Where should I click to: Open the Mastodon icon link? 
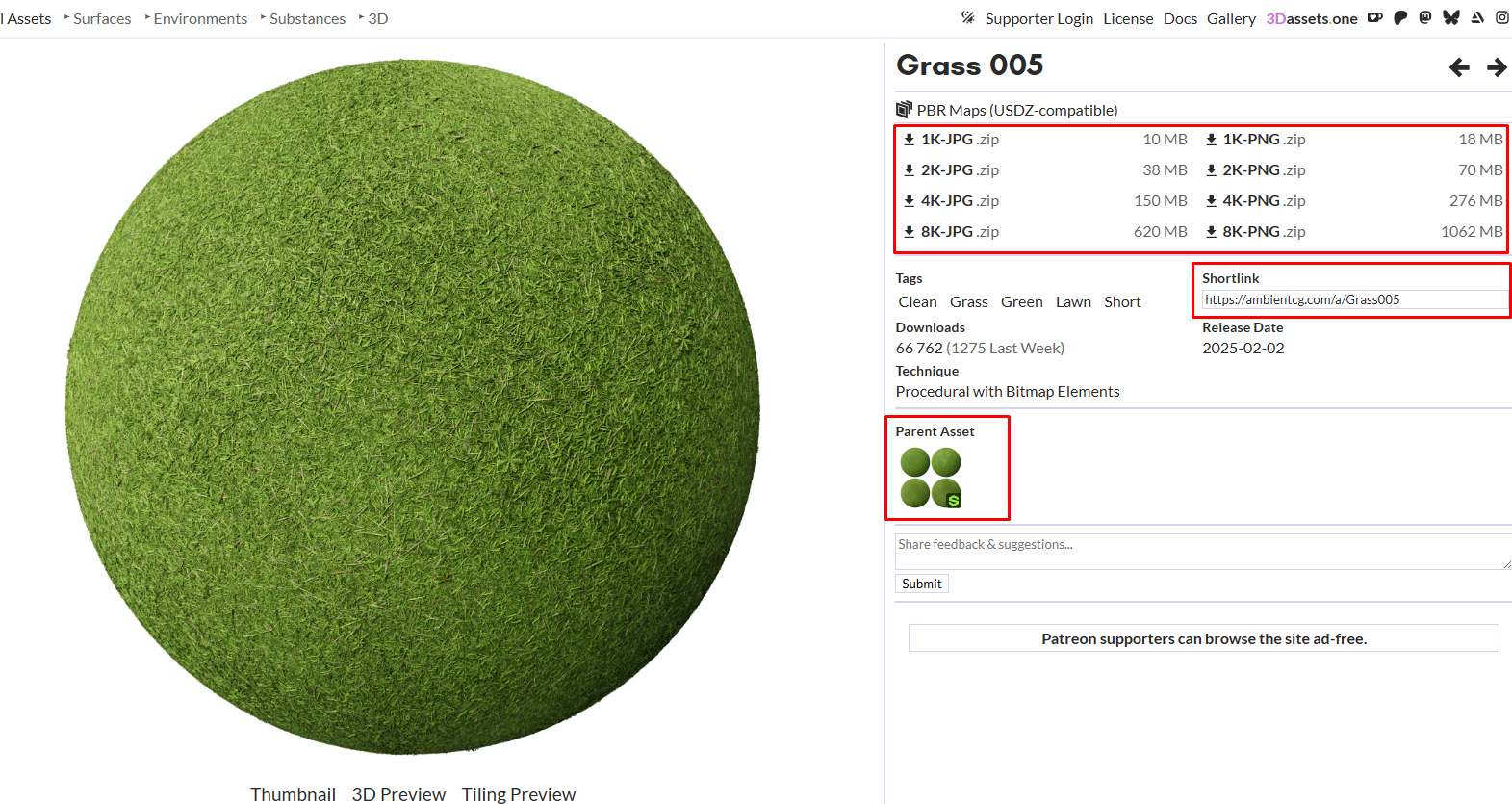(x=1425, y=17)
